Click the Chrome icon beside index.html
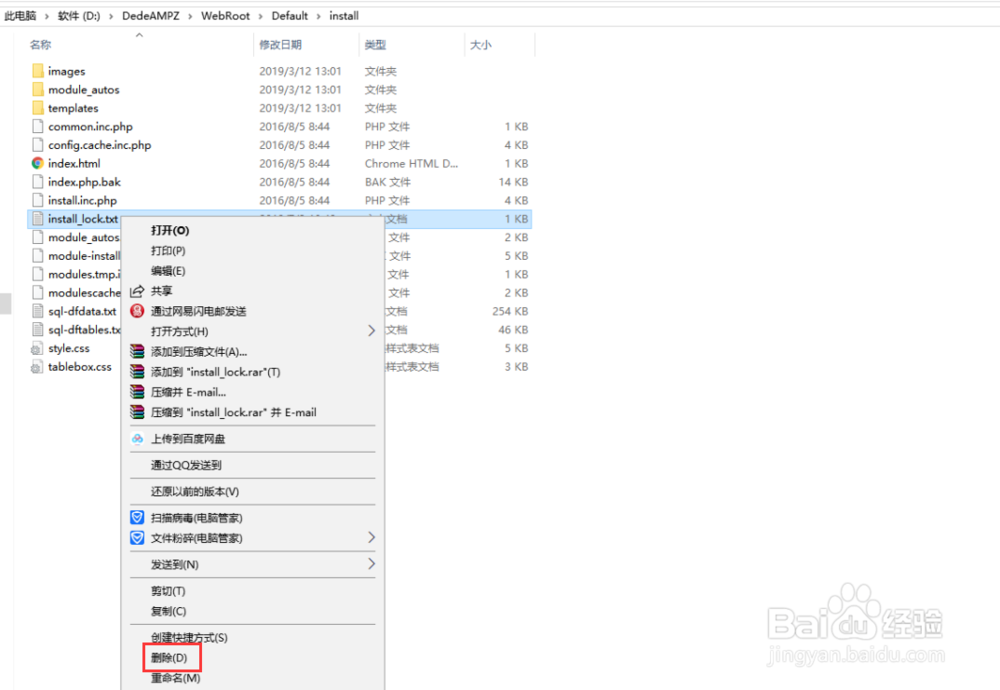1000x690 pixels. tap(38, 163)
